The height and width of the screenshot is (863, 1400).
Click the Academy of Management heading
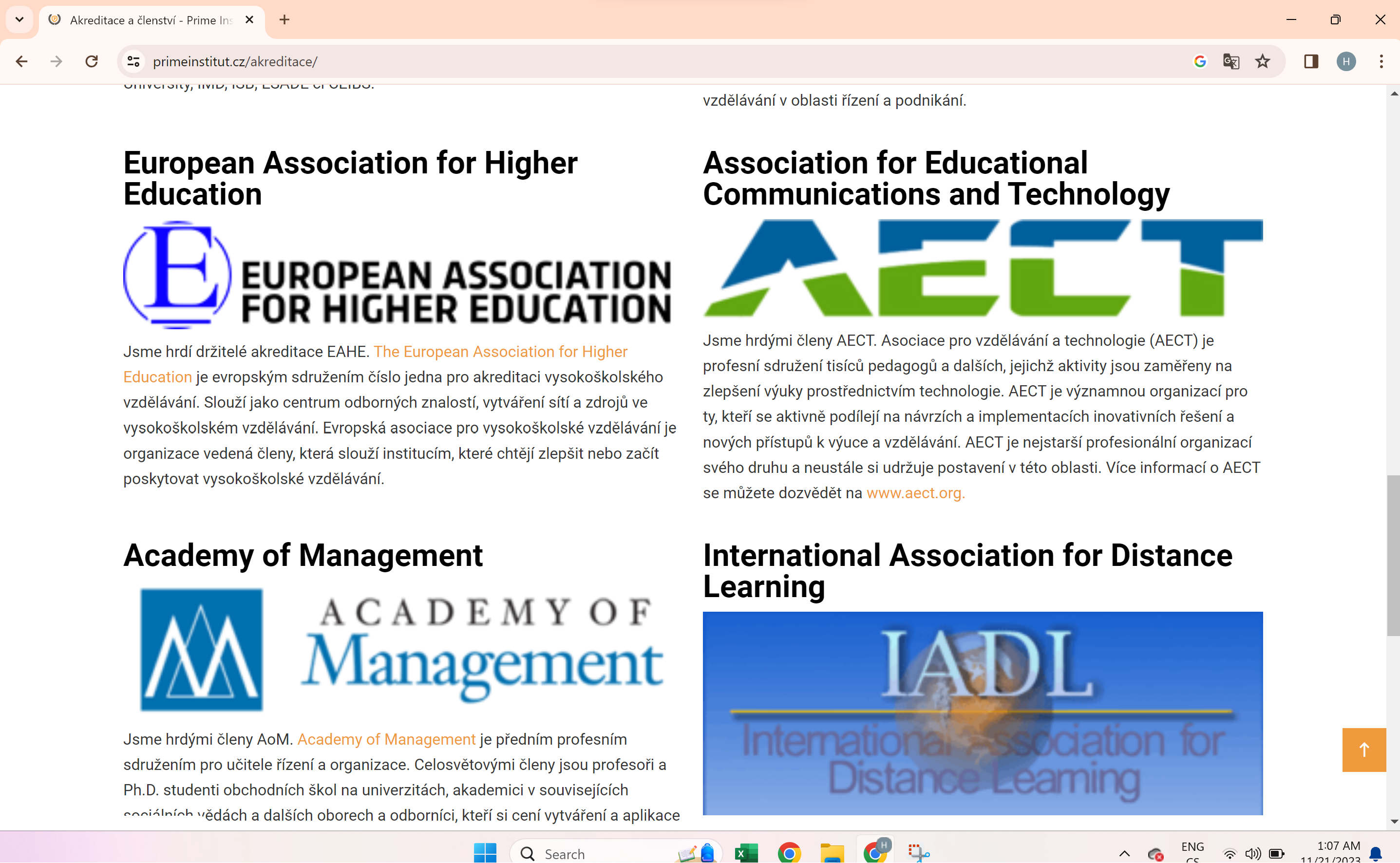(303, 555)
